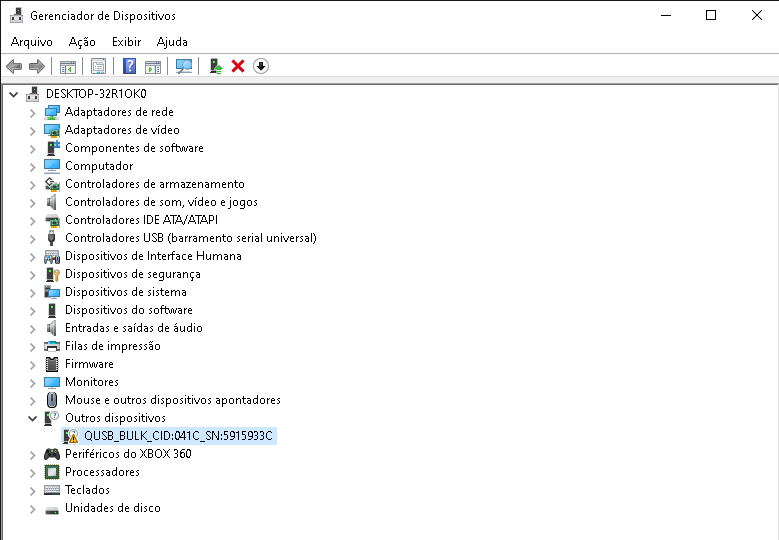This screenshot has height=540, width=779.
Task: Select the Firmware label
Action: click(89, 364)
